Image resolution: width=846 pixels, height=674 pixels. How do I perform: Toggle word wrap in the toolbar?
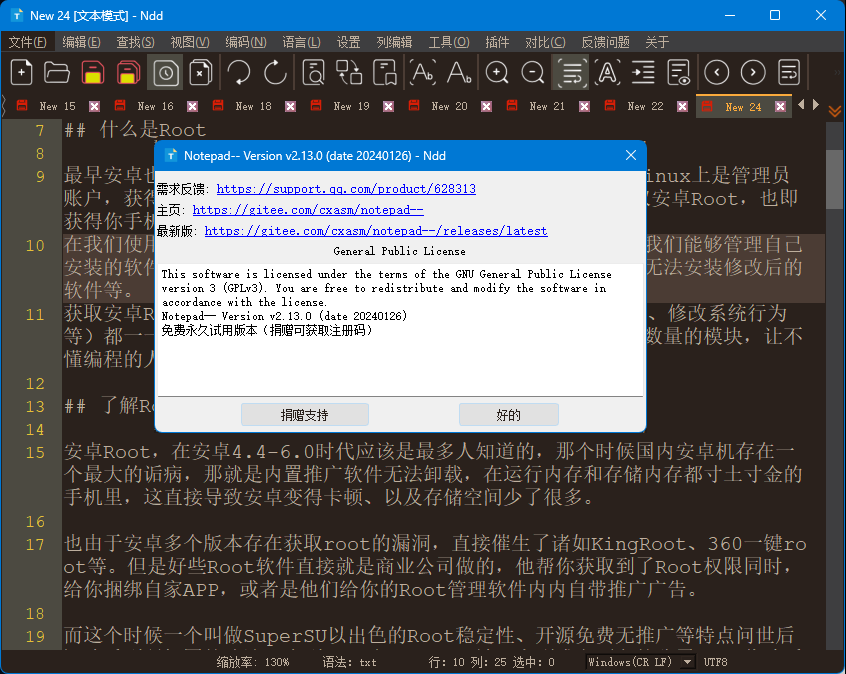click(x=570, y=72)
